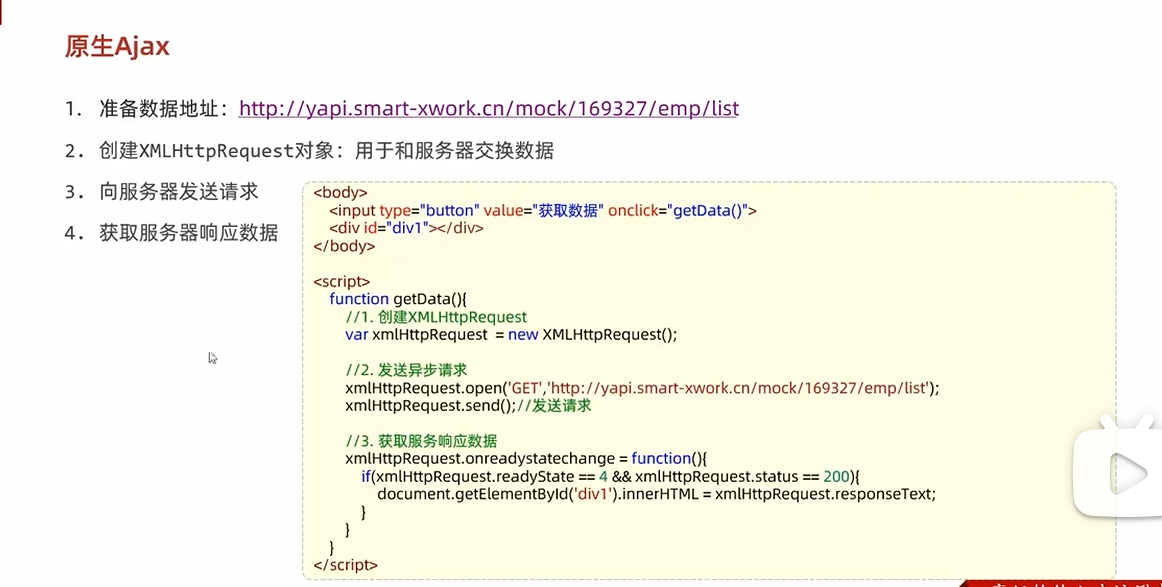Open the yapi.smart-xwork.cn emp/list link
1162x587 pixels.
coord(488,109)
